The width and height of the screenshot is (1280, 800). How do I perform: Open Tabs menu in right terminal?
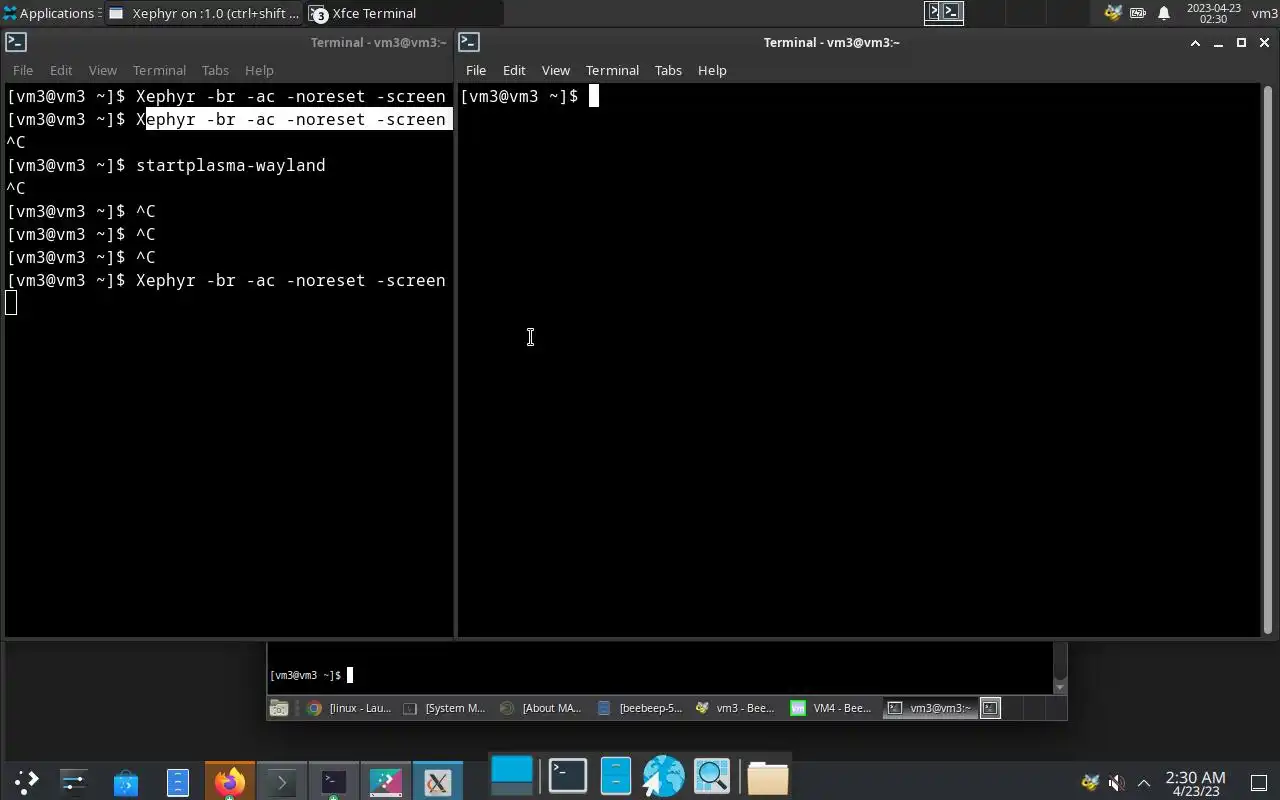coord(668,70)
